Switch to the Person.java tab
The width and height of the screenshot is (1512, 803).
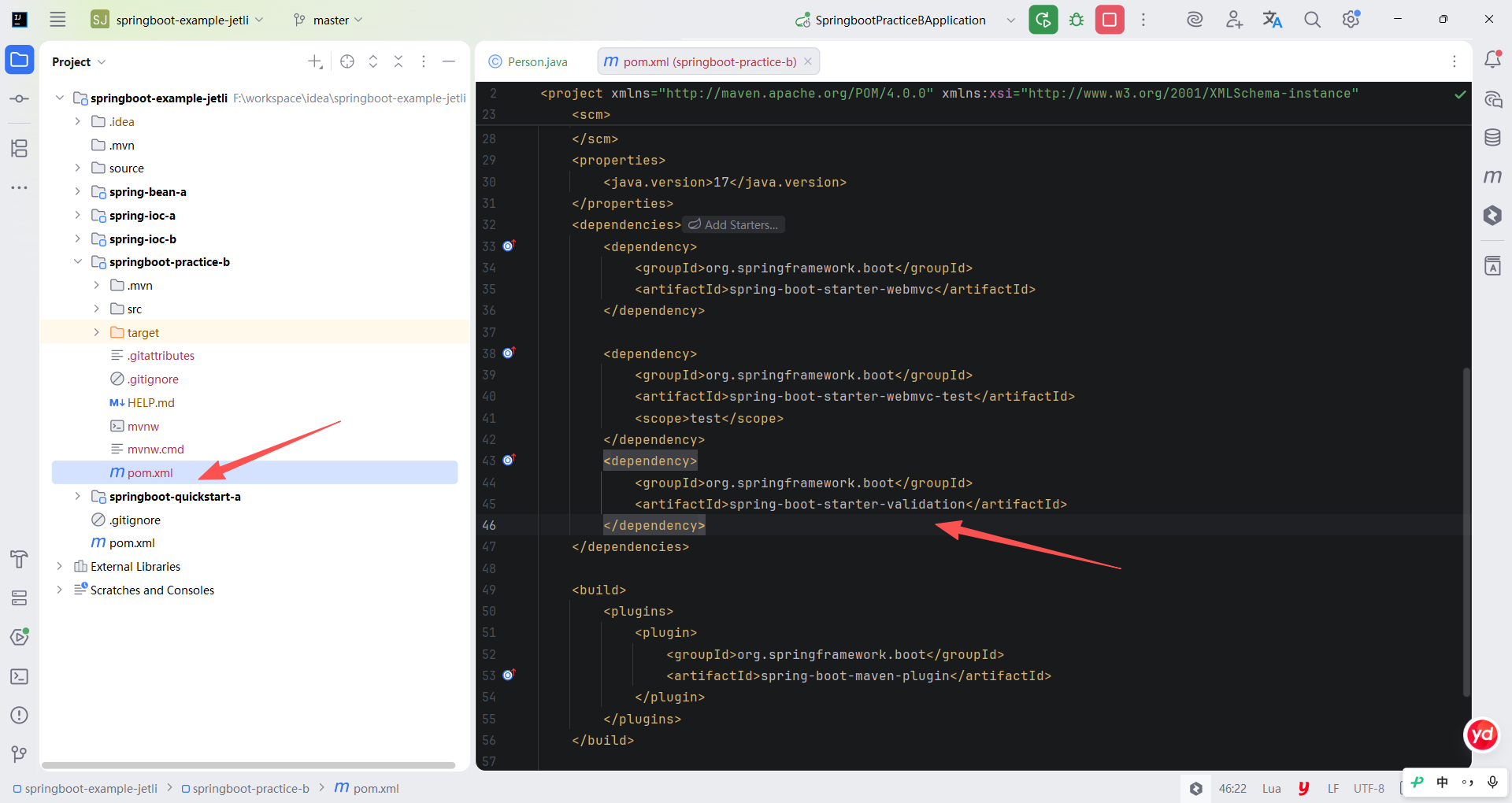[528, 61]
